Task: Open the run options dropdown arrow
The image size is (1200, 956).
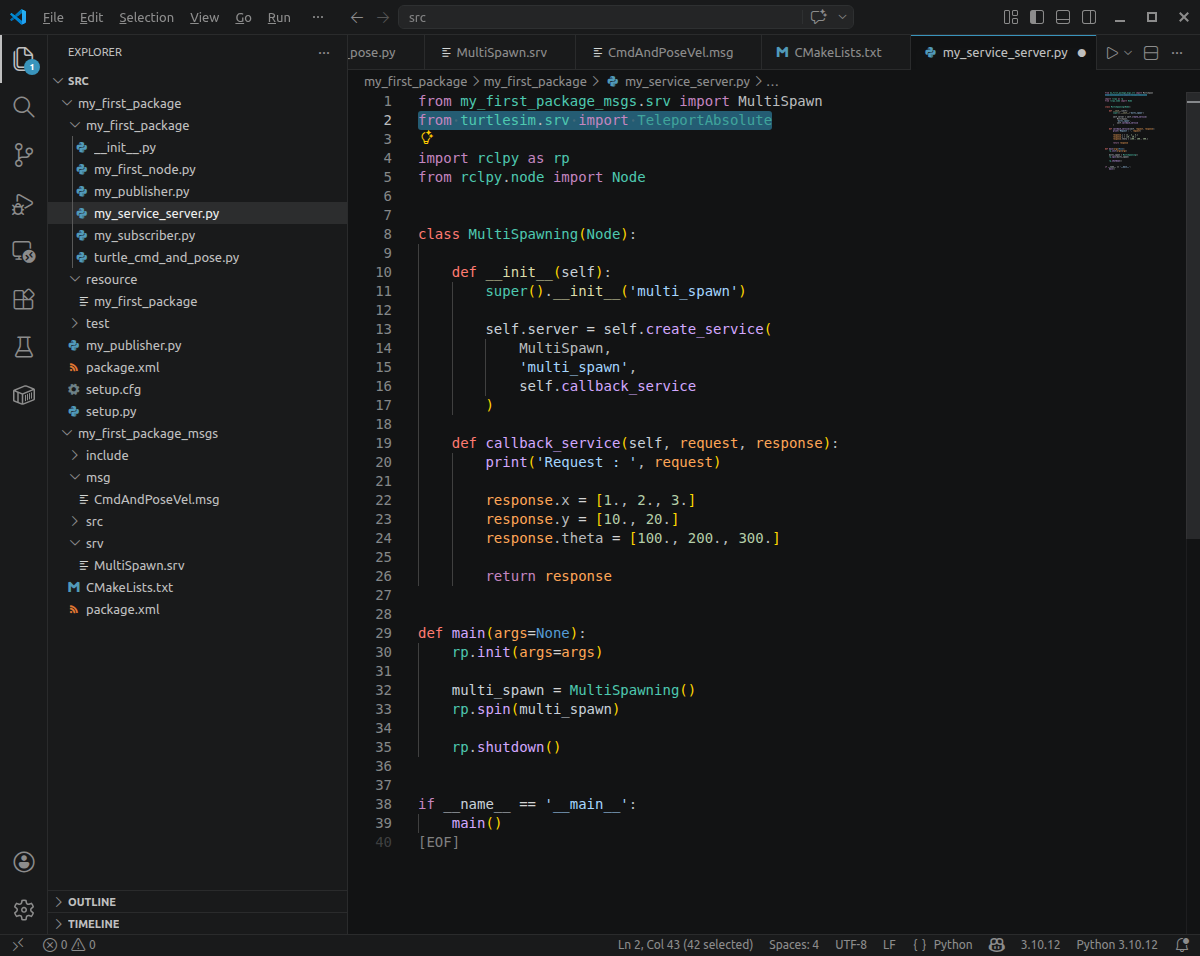Action: (x=1129, y=53)
